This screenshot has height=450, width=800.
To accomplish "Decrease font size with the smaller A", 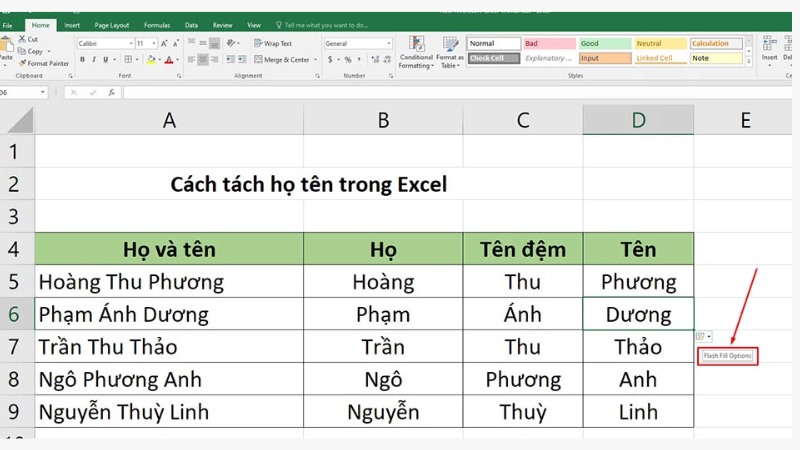I will coord(176,43).
